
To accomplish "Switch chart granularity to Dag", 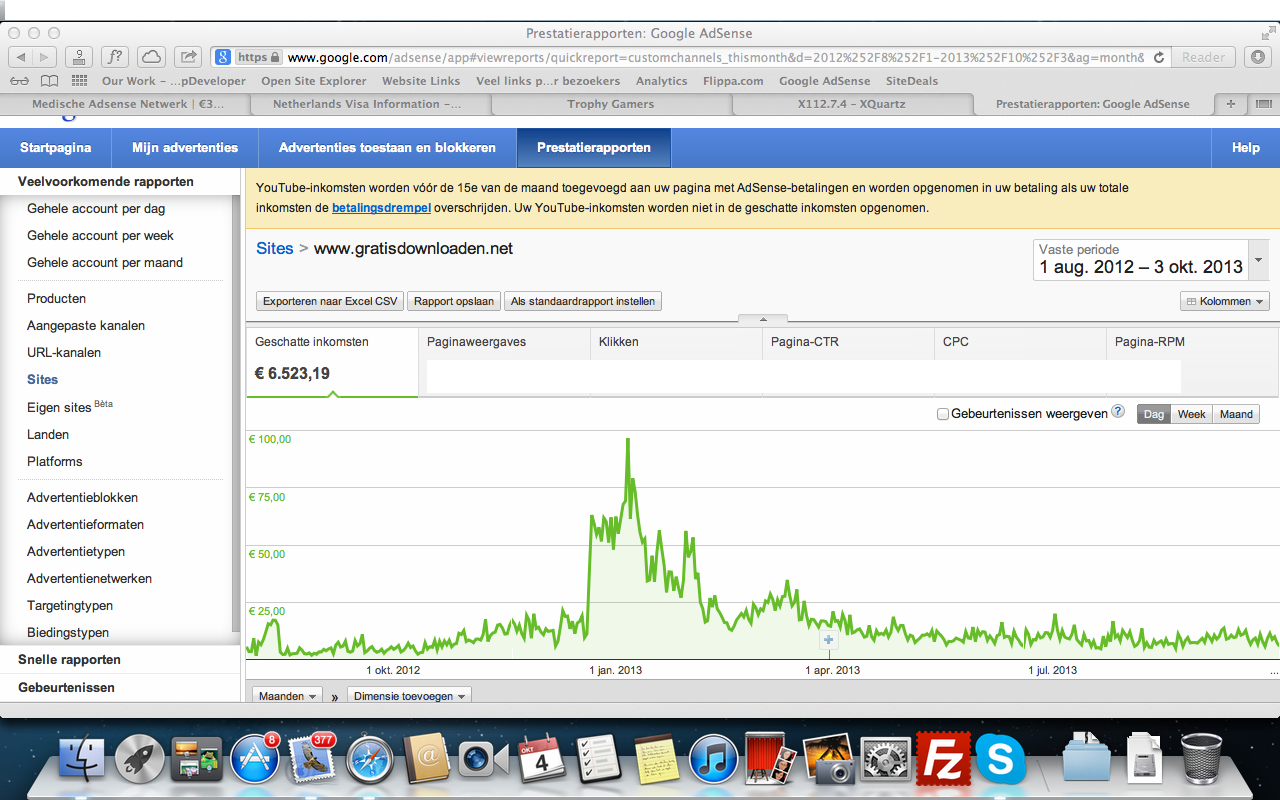I will pyautogui.click(x=1154, y=414).
